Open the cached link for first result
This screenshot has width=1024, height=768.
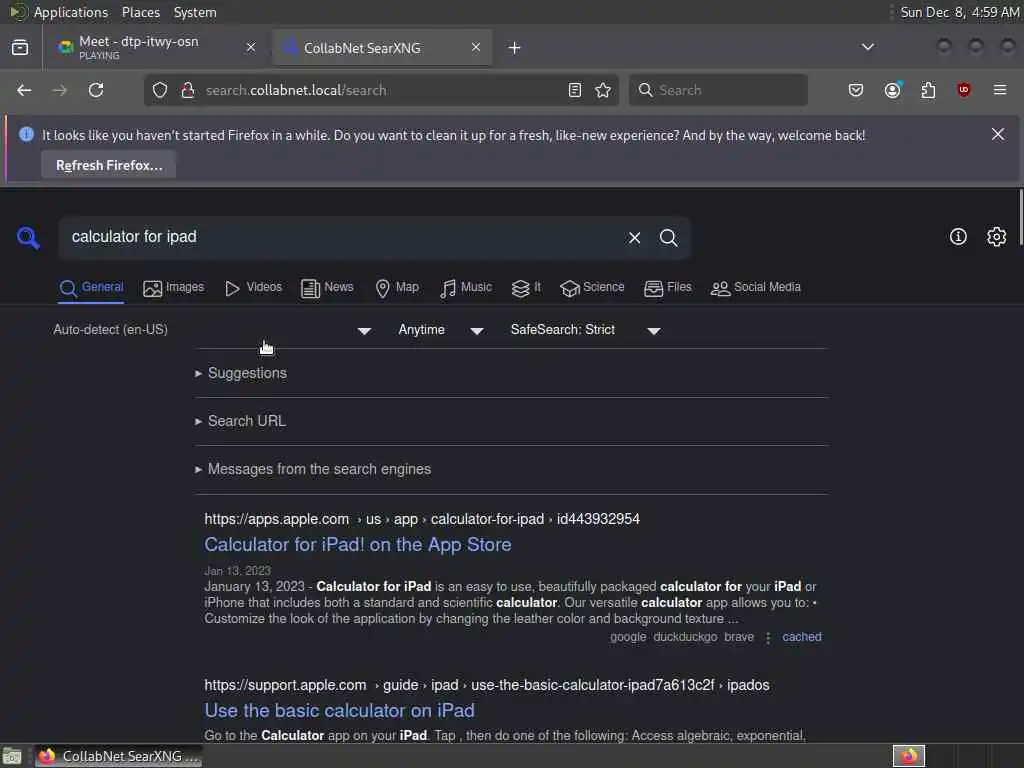point(802,637)
